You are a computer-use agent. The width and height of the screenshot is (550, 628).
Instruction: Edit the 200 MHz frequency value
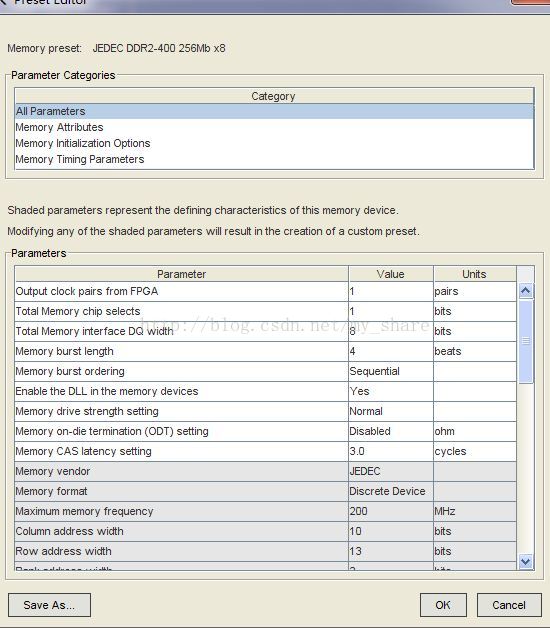(391, 512)
